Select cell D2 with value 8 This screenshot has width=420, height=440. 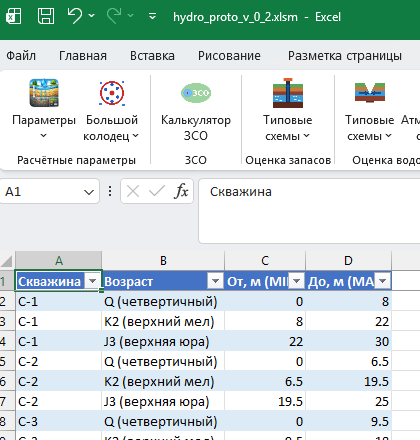tap(348, 301)
